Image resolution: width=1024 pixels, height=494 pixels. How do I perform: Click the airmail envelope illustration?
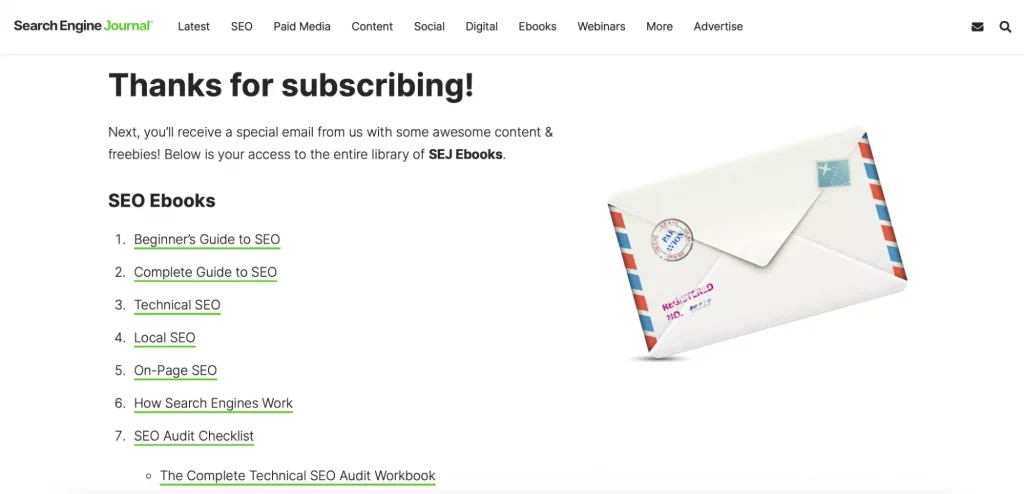click(x=757, y=244)
